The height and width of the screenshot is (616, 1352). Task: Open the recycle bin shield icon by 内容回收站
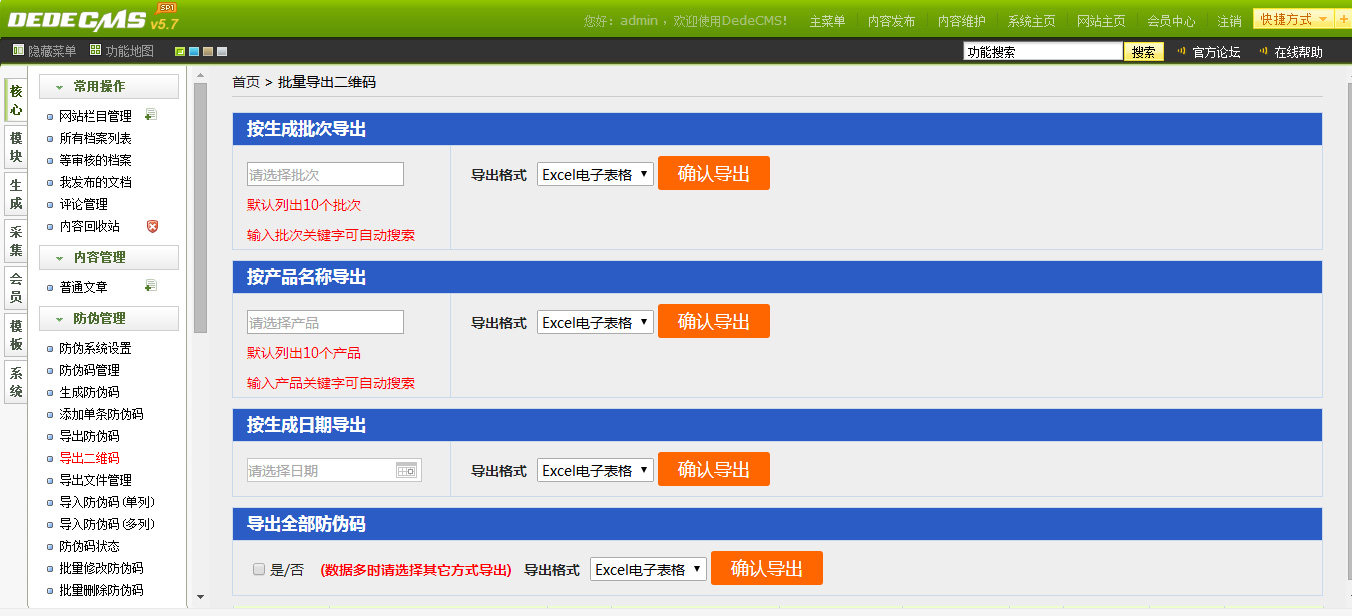click(152, 226)
